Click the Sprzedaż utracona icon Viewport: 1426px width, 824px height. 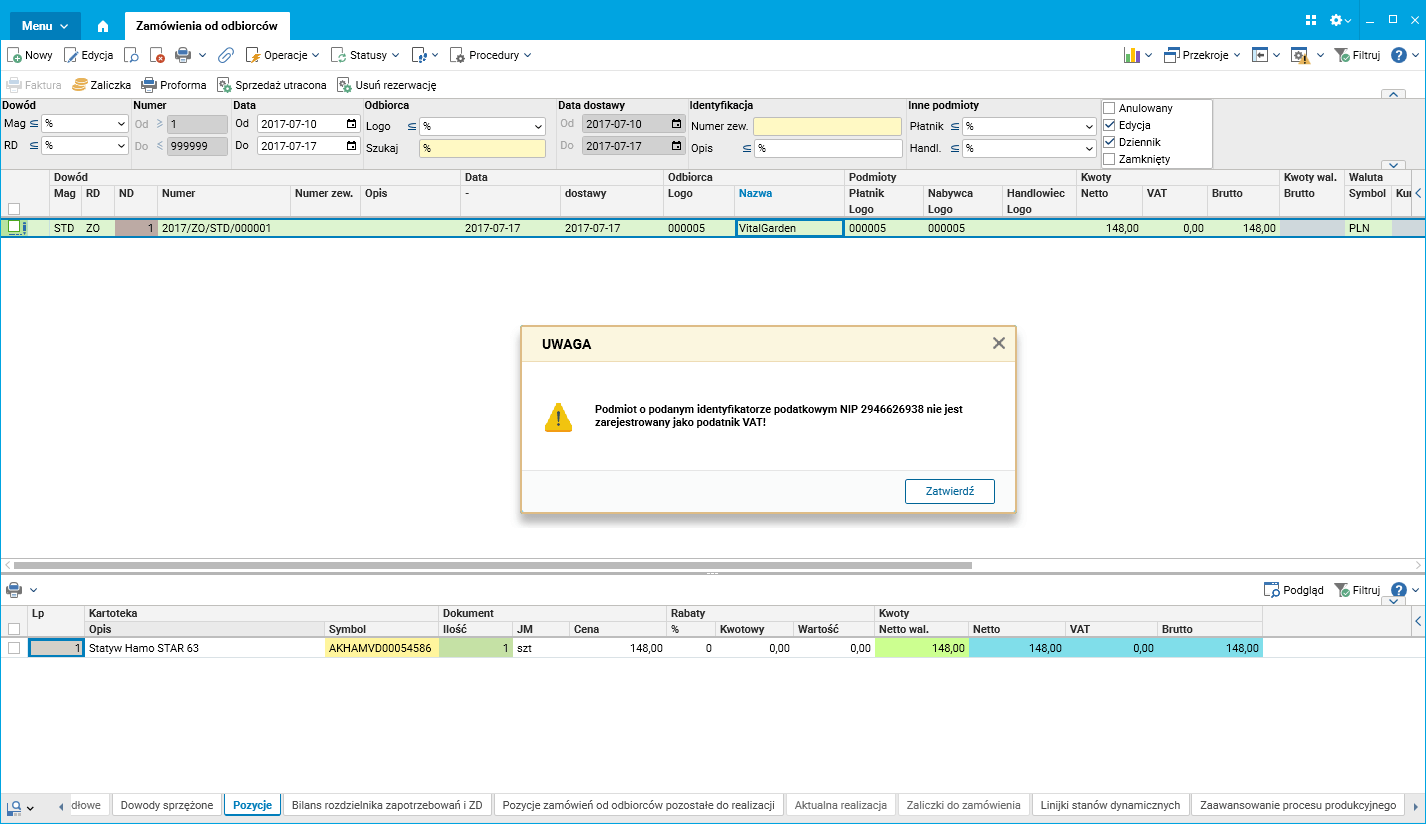click(x=224, y=85)
